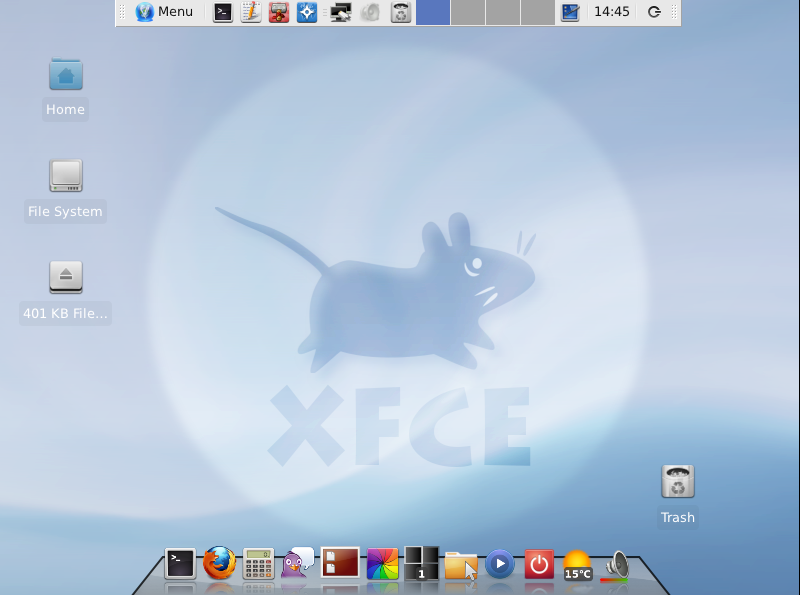Open the folder file manager in dock

coord(461,565)
